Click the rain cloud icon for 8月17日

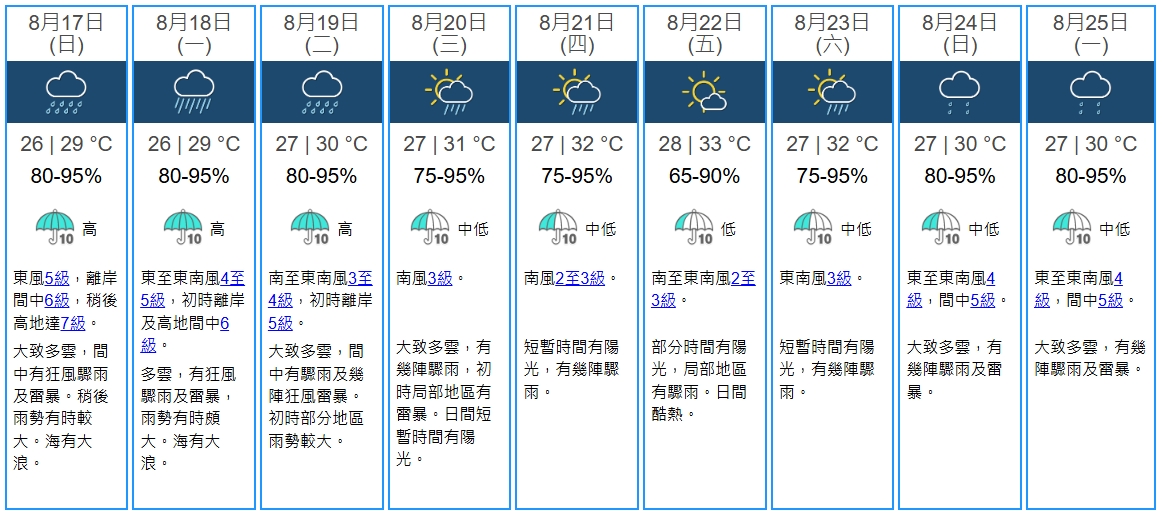pos(66,91)
